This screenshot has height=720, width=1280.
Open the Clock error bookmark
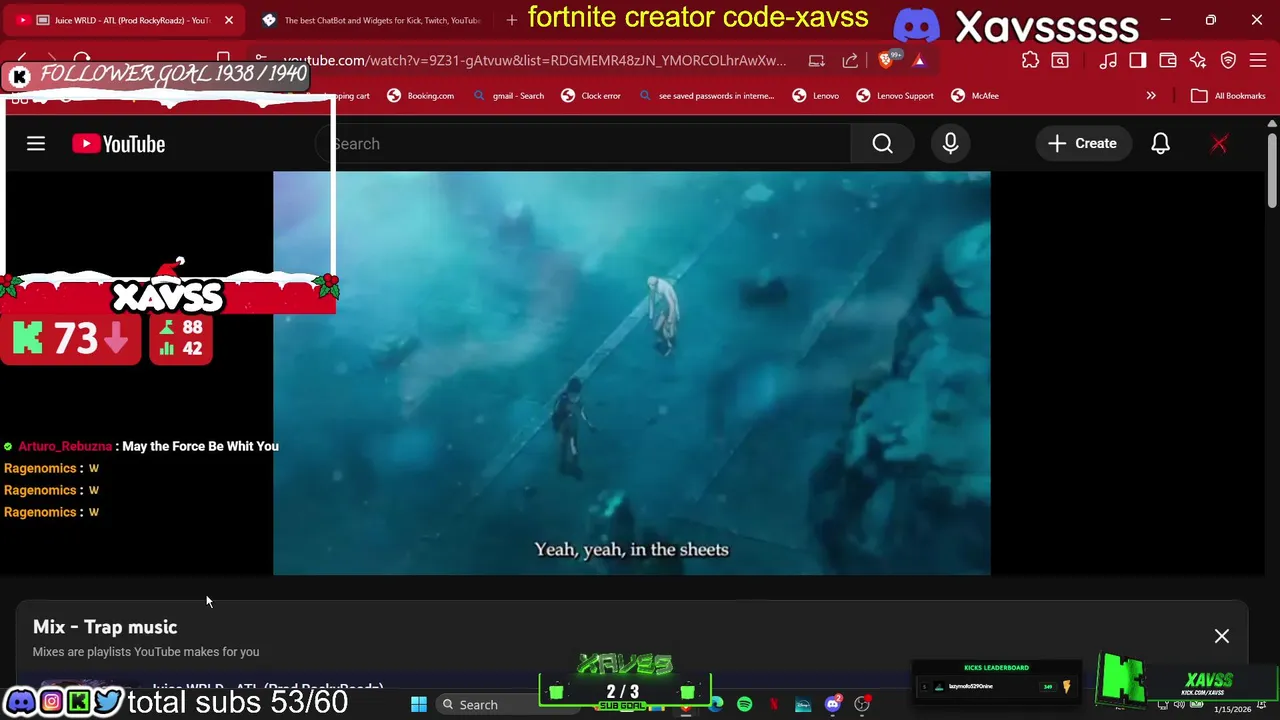click(591, 96)
